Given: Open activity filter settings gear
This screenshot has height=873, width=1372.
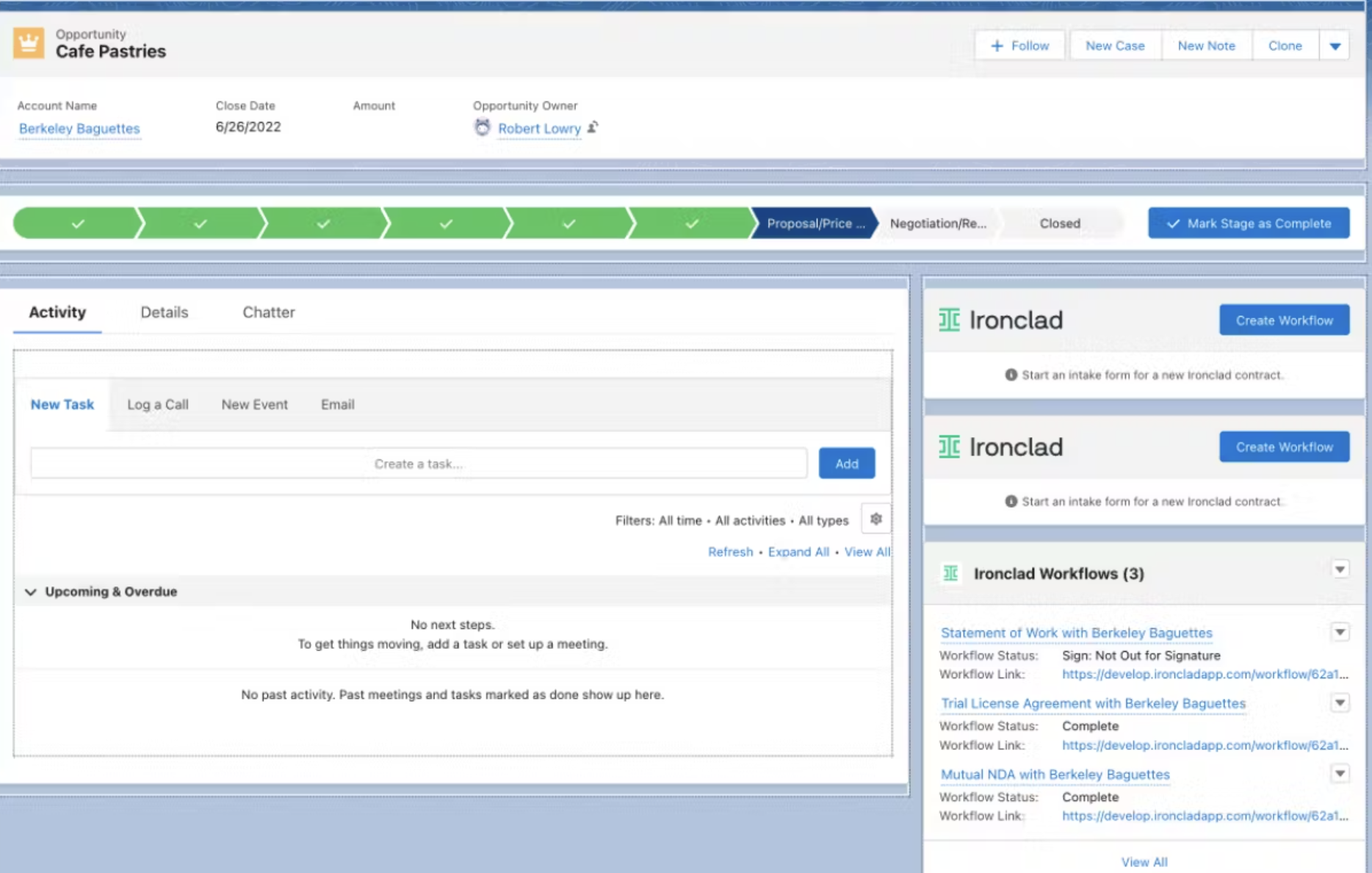Looking at the screenshot, I should [x=875, y=520].
